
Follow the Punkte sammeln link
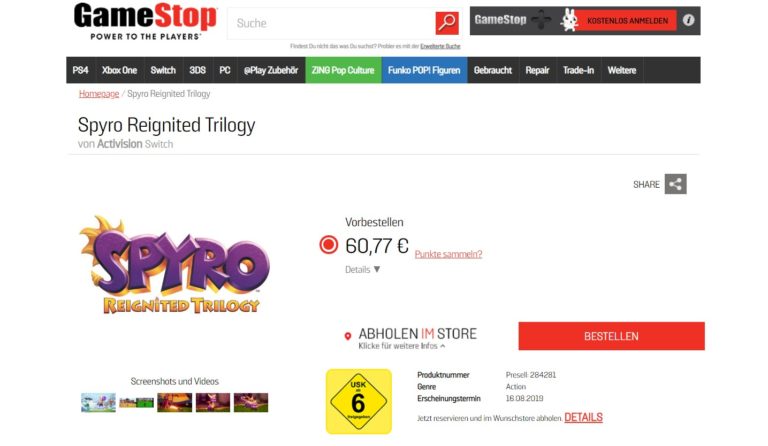coord(448,254)
